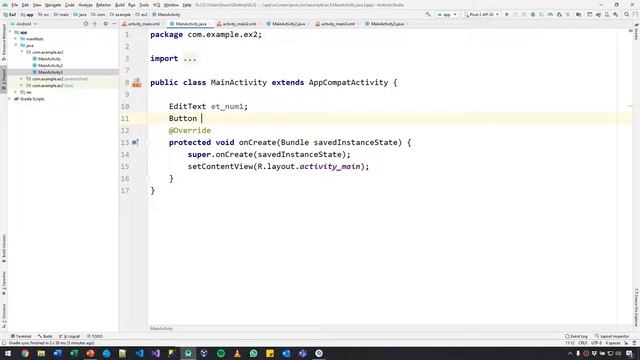The height and width of the screenshot is (360, 640).
Task: Open File Explorer in the taskbar
Action: tap(41, 353)
